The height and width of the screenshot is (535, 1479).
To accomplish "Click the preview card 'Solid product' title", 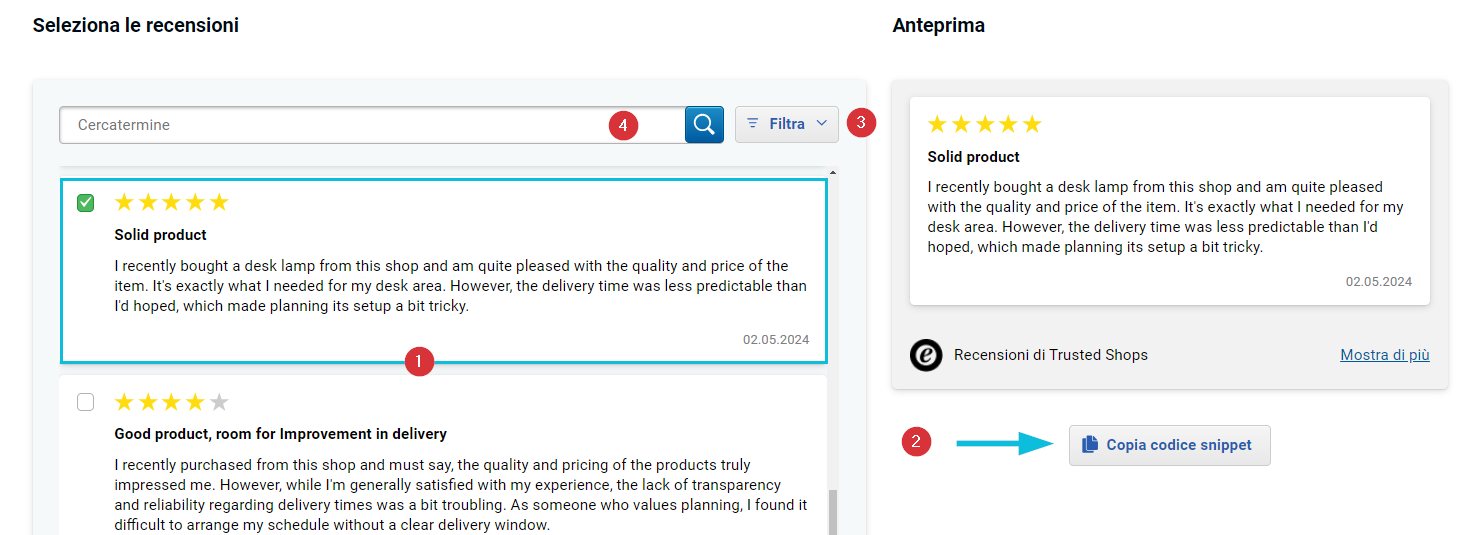I will click(973, 157).
